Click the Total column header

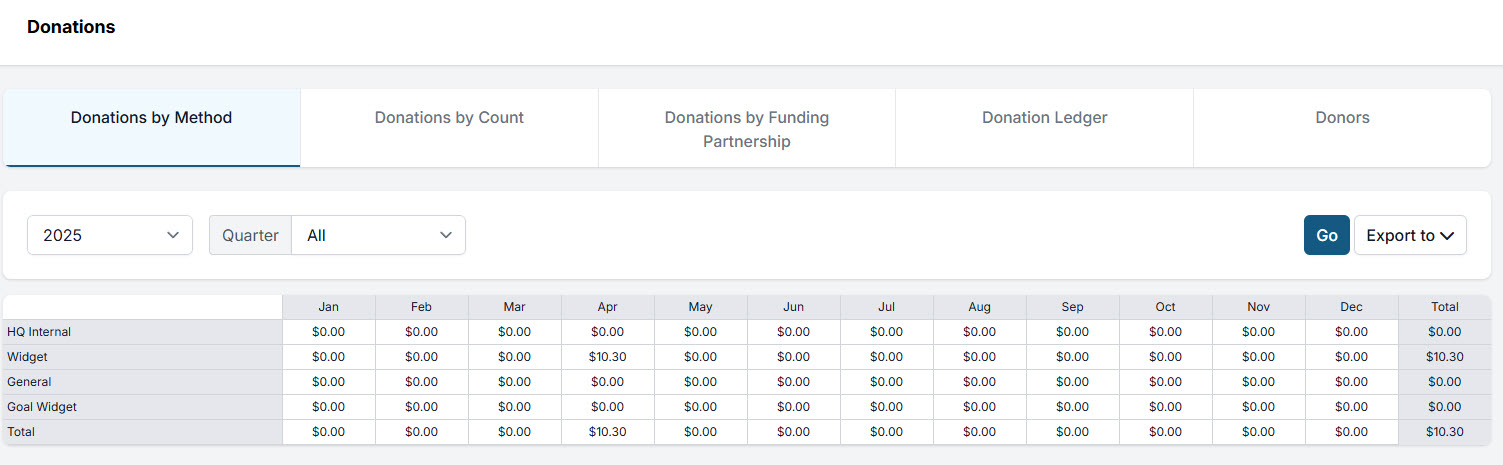tap(1445, 307)
